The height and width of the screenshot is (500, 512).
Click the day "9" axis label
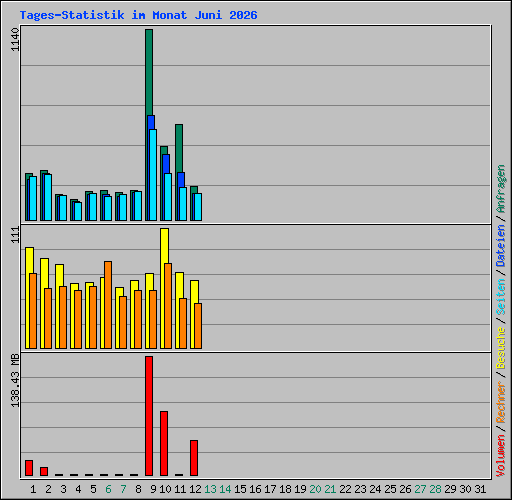pos(153,489)
